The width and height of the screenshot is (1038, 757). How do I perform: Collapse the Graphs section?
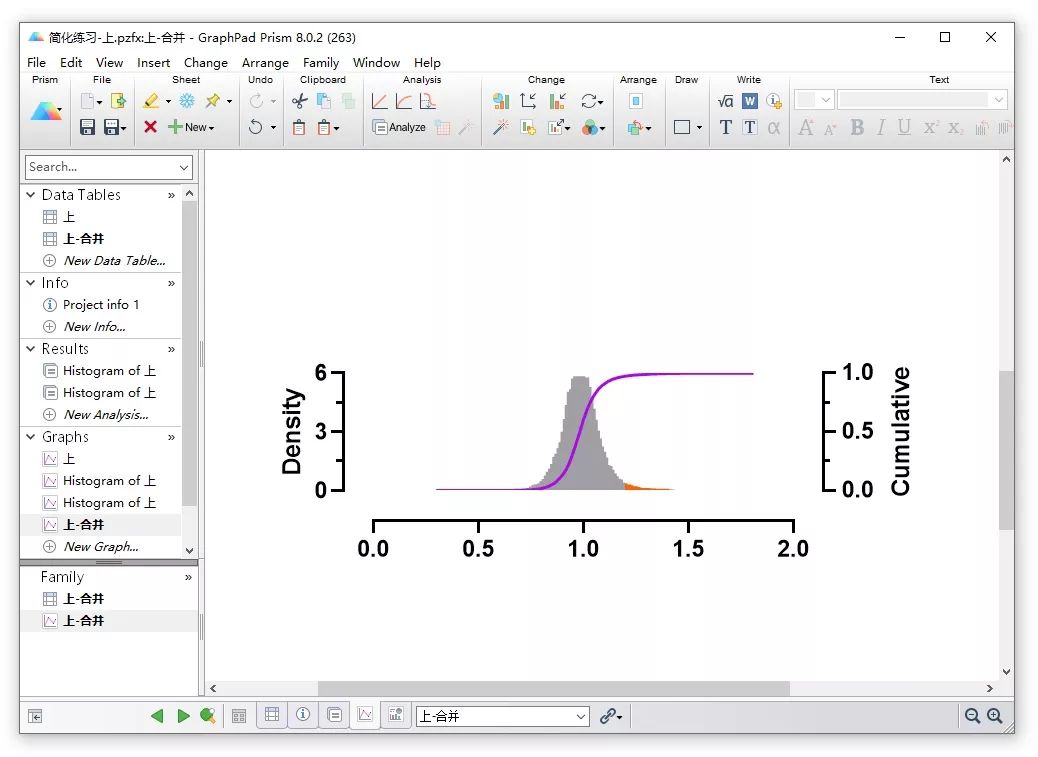[x=30, y=437]
